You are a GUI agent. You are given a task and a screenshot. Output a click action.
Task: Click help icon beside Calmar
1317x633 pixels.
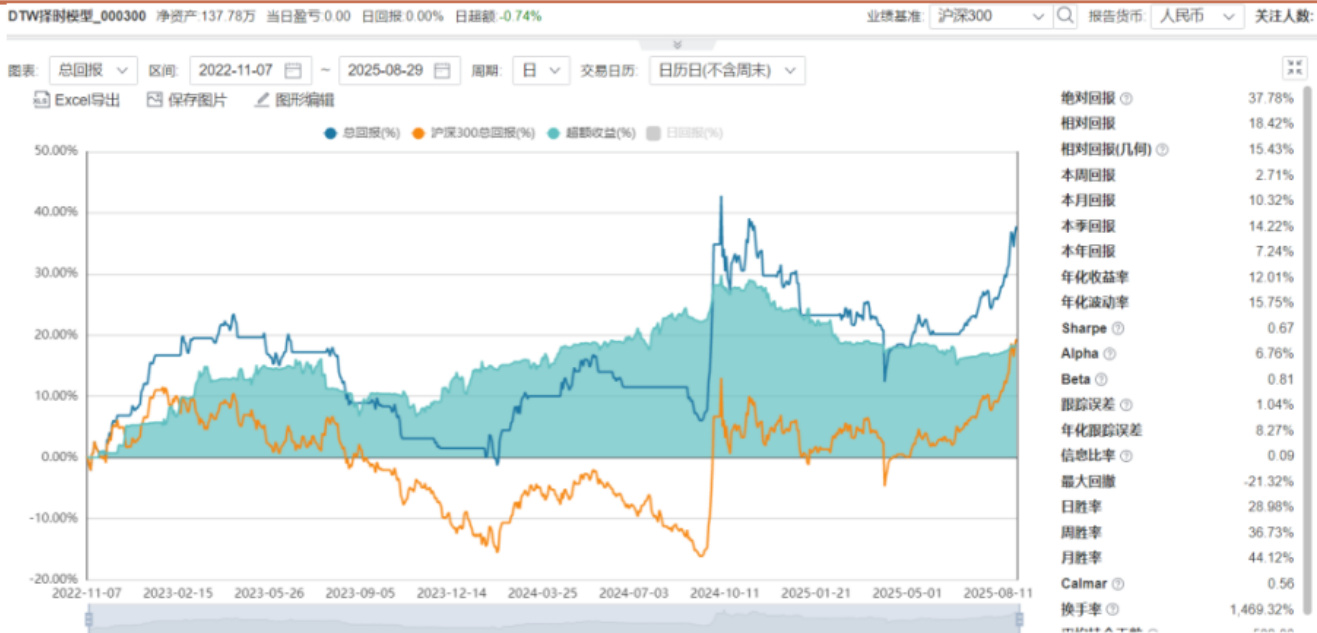click(x=1118, y=584)
